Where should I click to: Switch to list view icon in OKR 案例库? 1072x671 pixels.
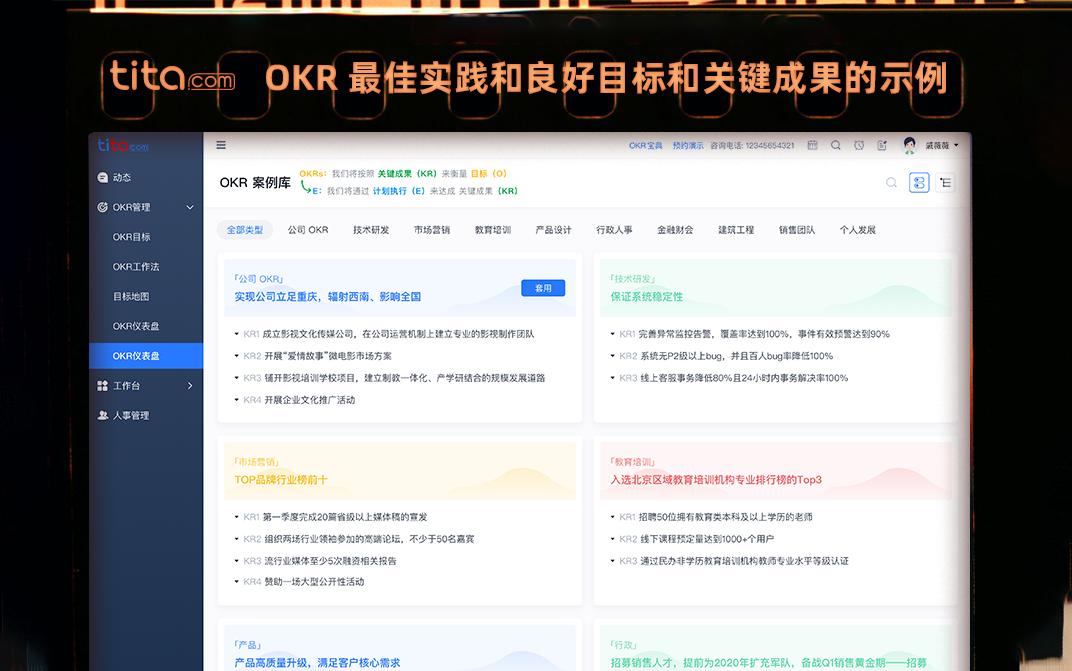point(945,182)
